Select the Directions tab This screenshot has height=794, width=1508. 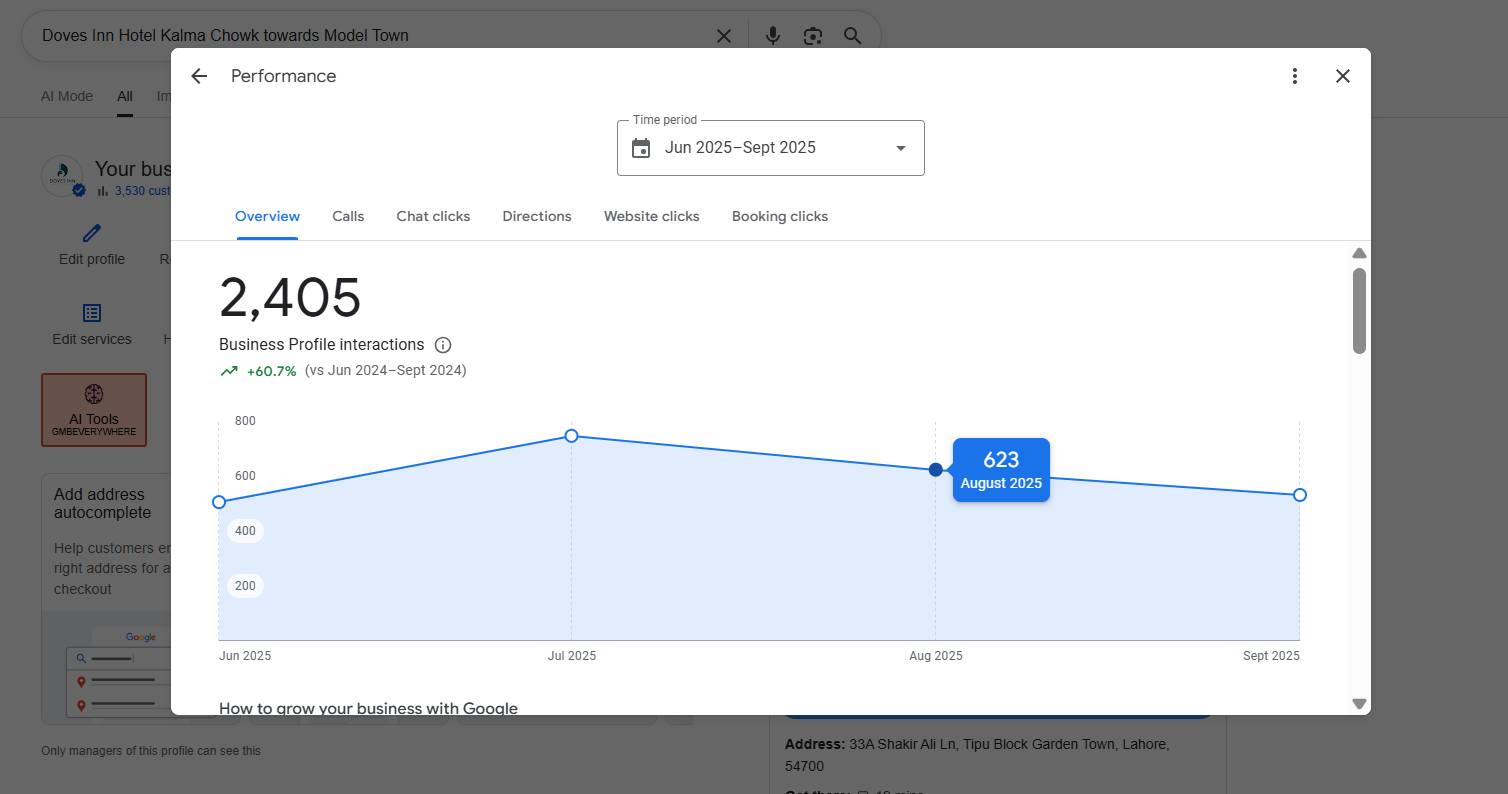coord(537,216)
